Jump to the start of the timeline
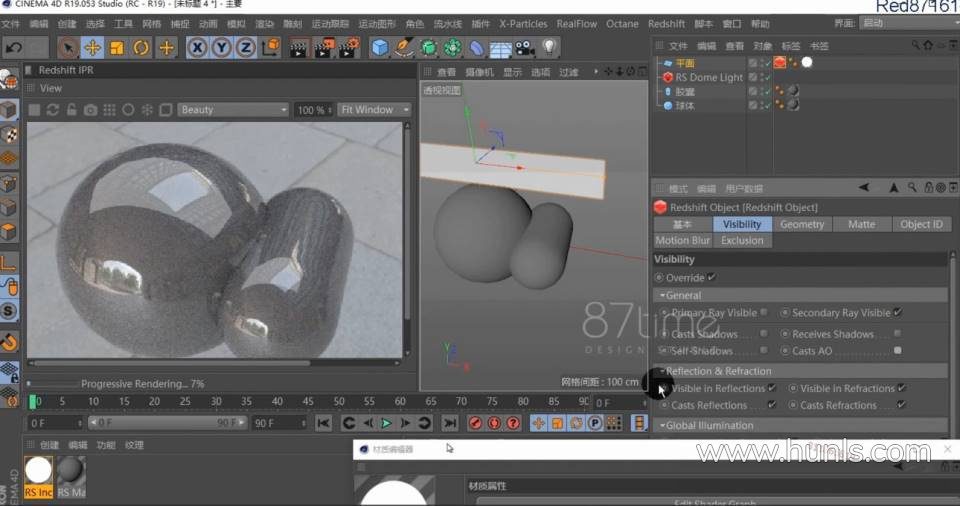Viewport: 960px width, 506px height. (x=323, y=423)
